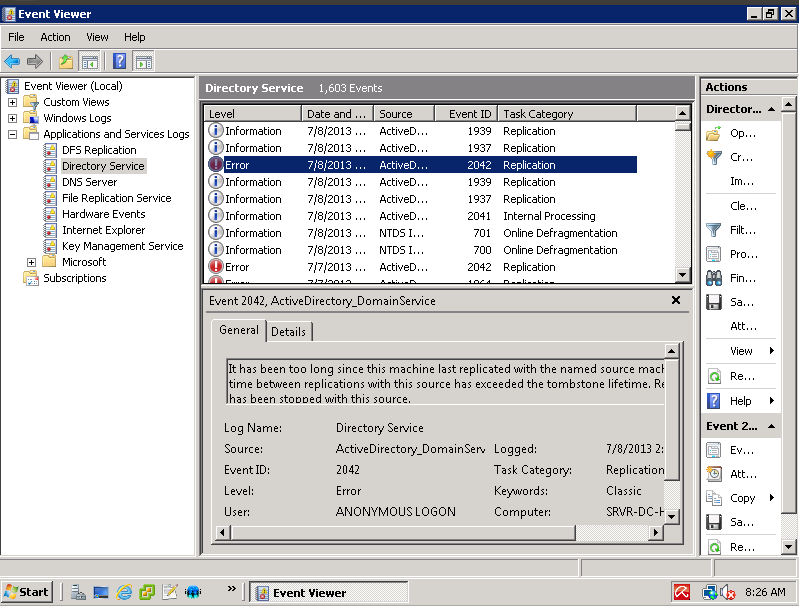Select Subscriptions in the tree

(x=75, y=278)
